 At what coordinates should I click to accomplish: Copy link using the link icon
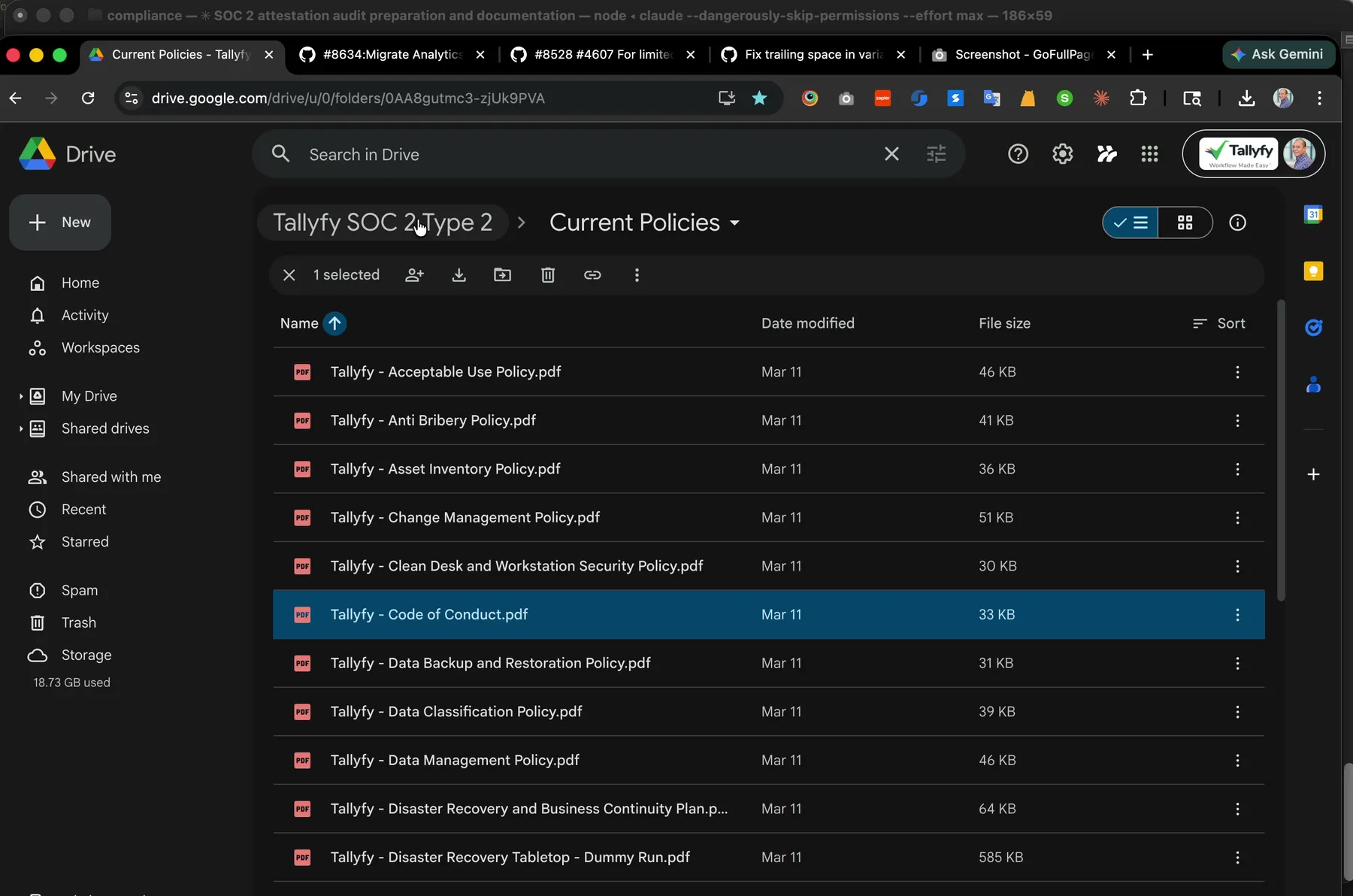pyautogui.click(x=592, y=275)
